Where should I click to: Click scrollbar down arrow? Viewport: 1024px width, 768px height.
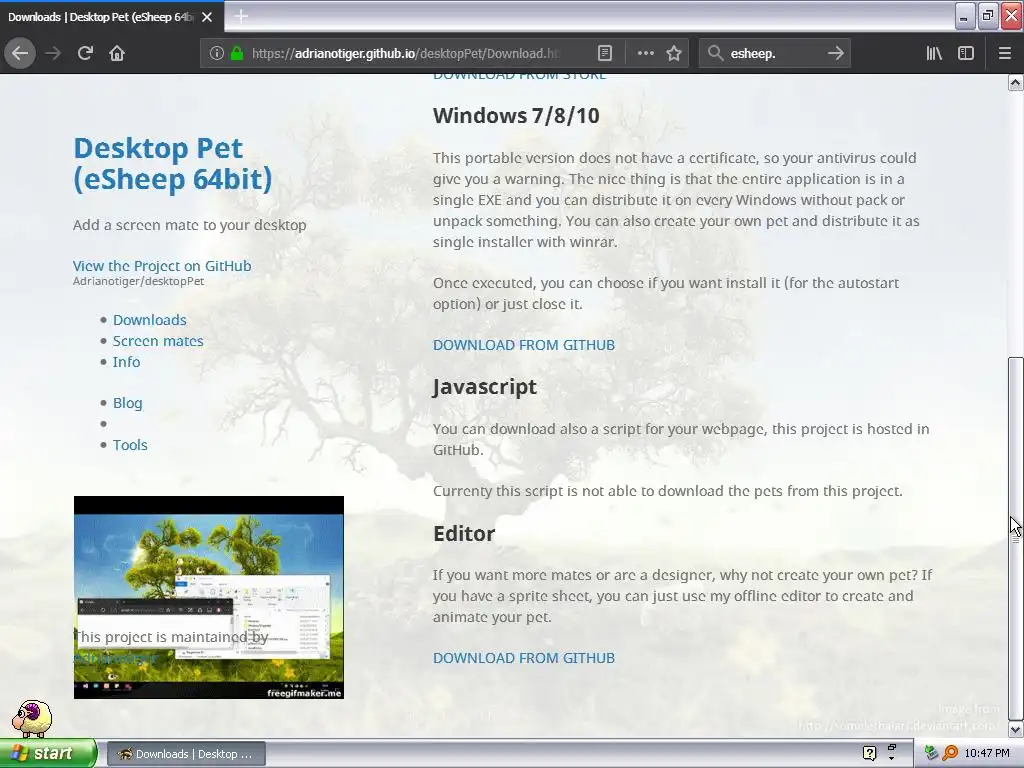tap(1015, 729)
